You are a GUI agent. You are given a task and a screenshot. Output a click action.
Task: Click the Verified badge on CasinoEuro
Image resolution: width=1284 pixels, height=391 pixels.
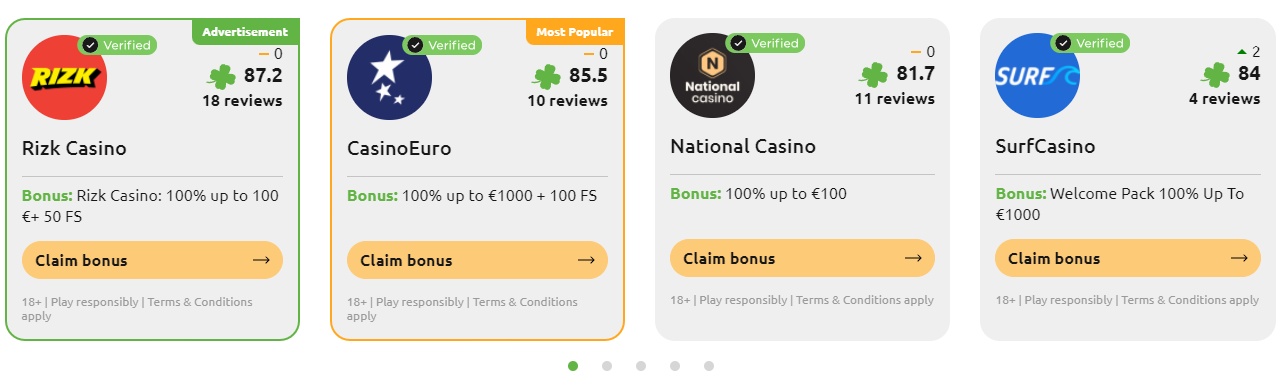pyautogui.click(x=442, y=45)
